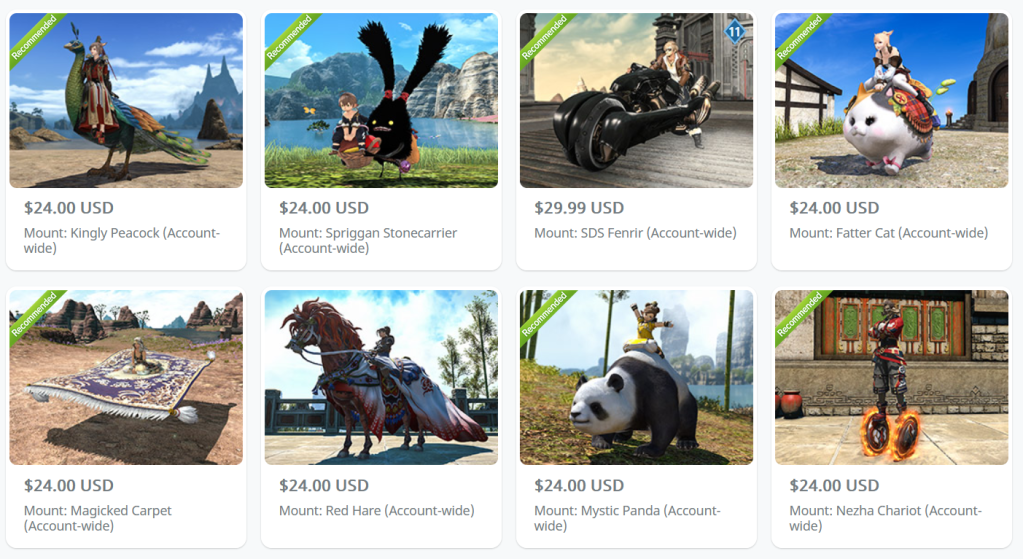The height and width of the screenshot is (559, 1023).
Task: Open Mount: Mystic Panda title link
Action: click(628, 518)
